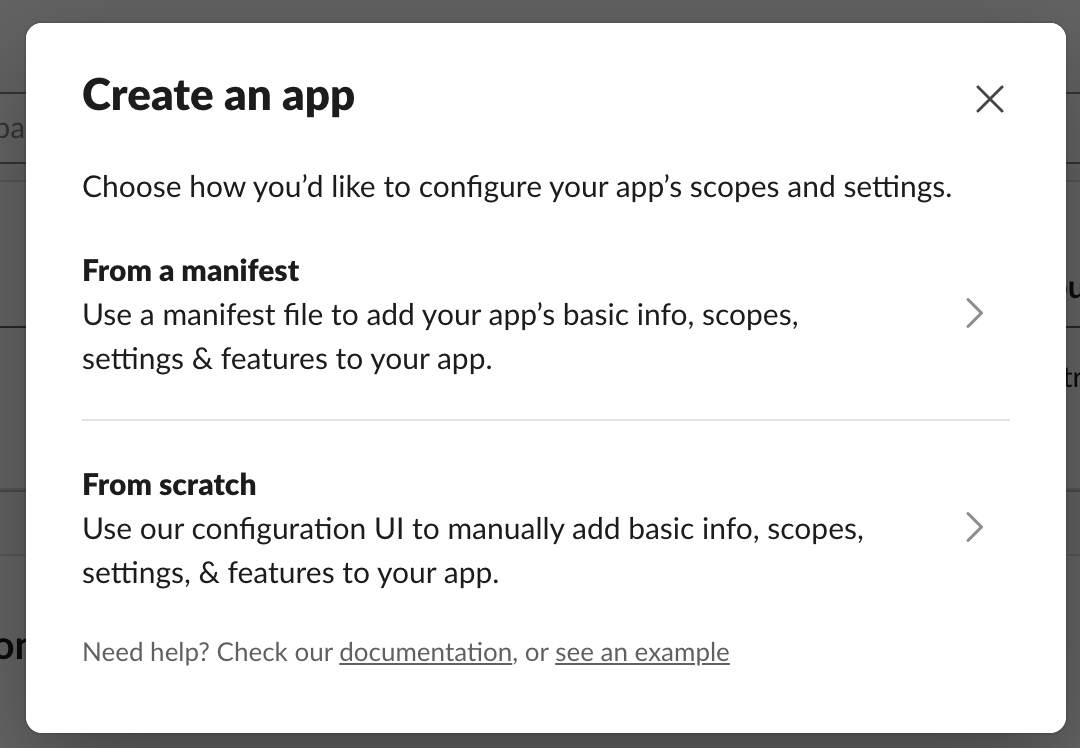Click the "From a manifest" heading
1080x748 pixels.
[x=190, y=270]
